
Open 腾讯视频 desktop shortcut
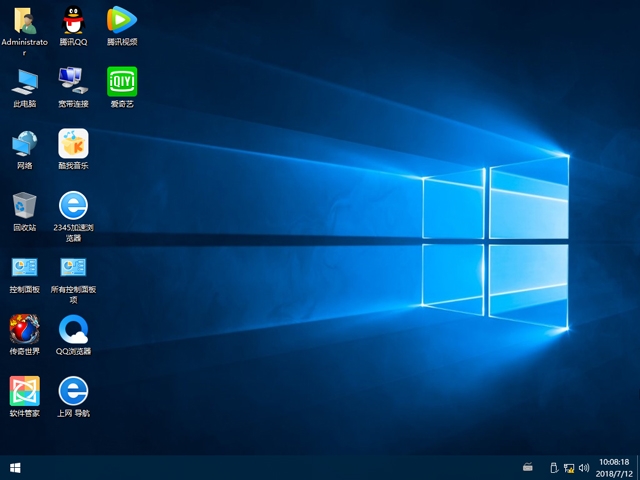122,20
